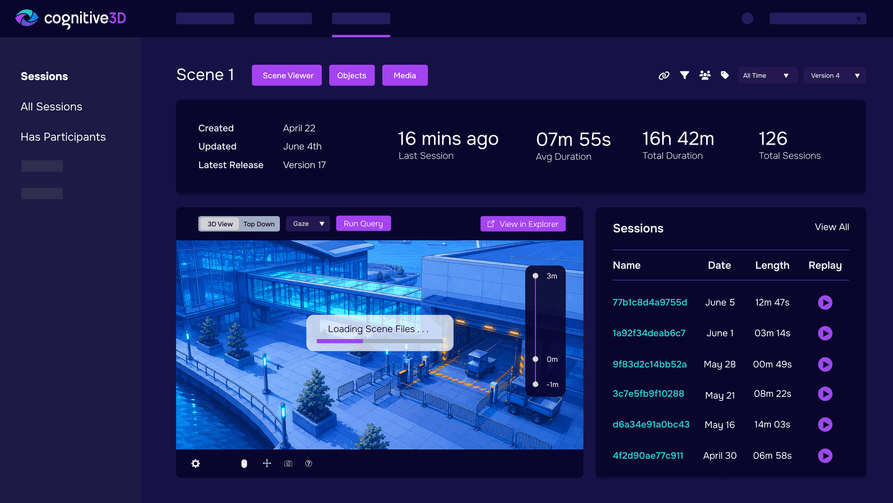
Task: Open session link 1a92f34deab6c7
Action: point(649,333)
